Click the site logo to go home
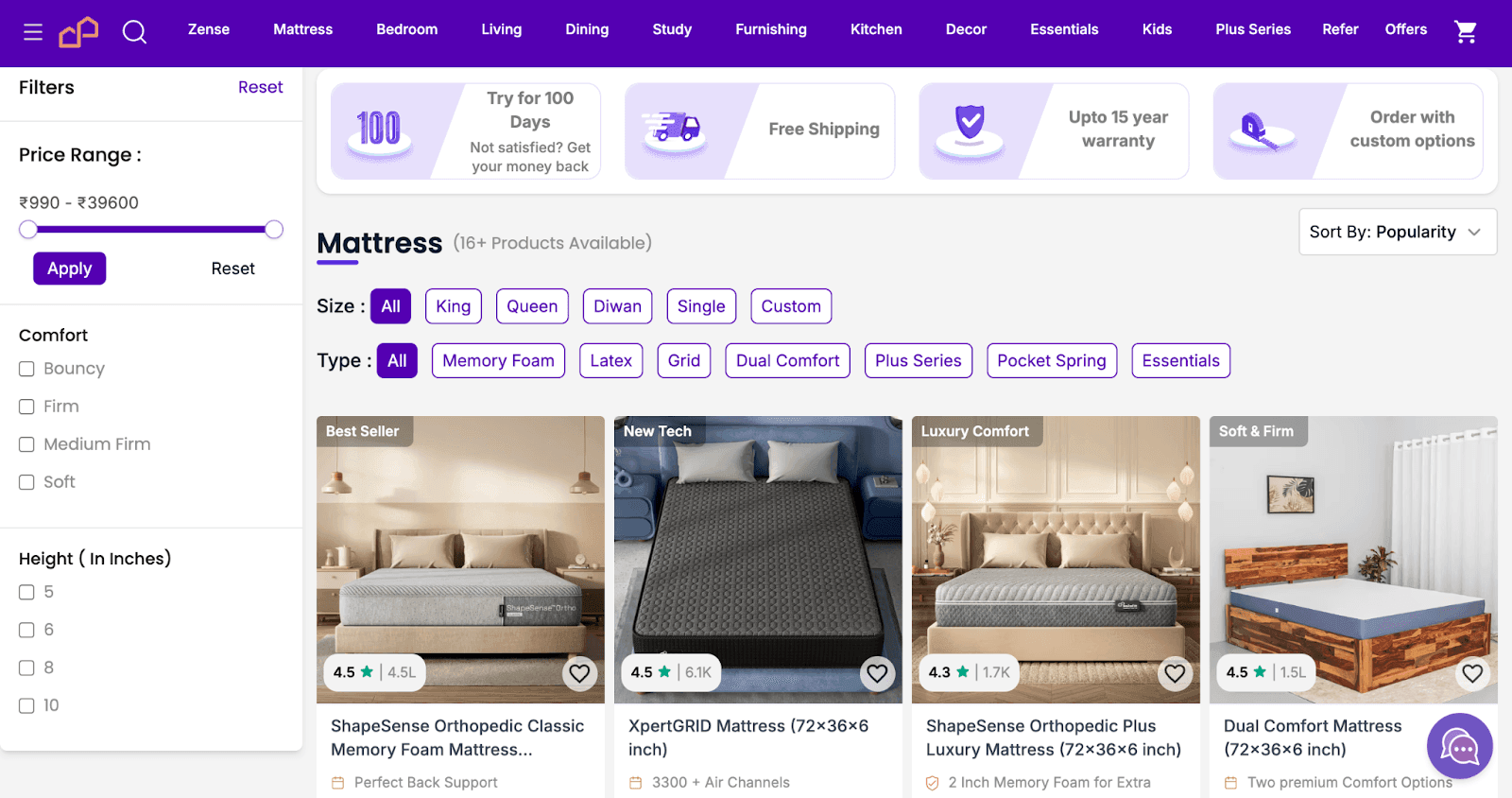The height and width of the screenshot is (798, 1512). pyautogui.click(x=78, y=30)
